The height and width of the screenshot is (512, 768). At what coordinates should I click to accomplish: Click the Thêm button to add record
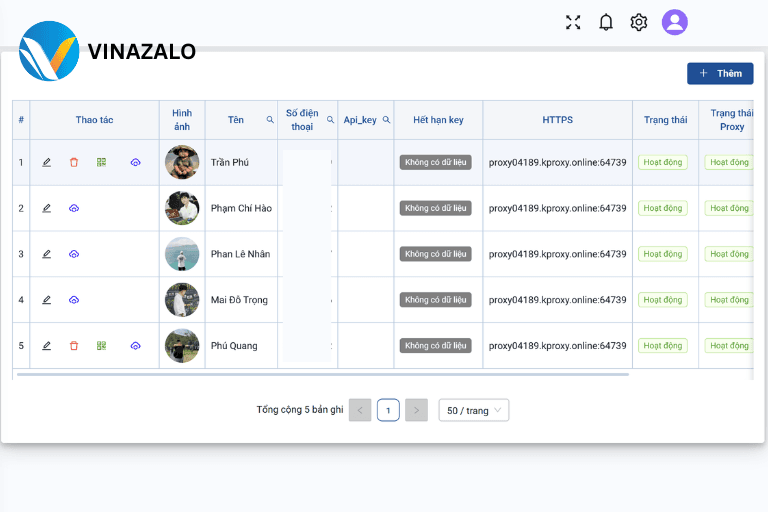point(720,73)
